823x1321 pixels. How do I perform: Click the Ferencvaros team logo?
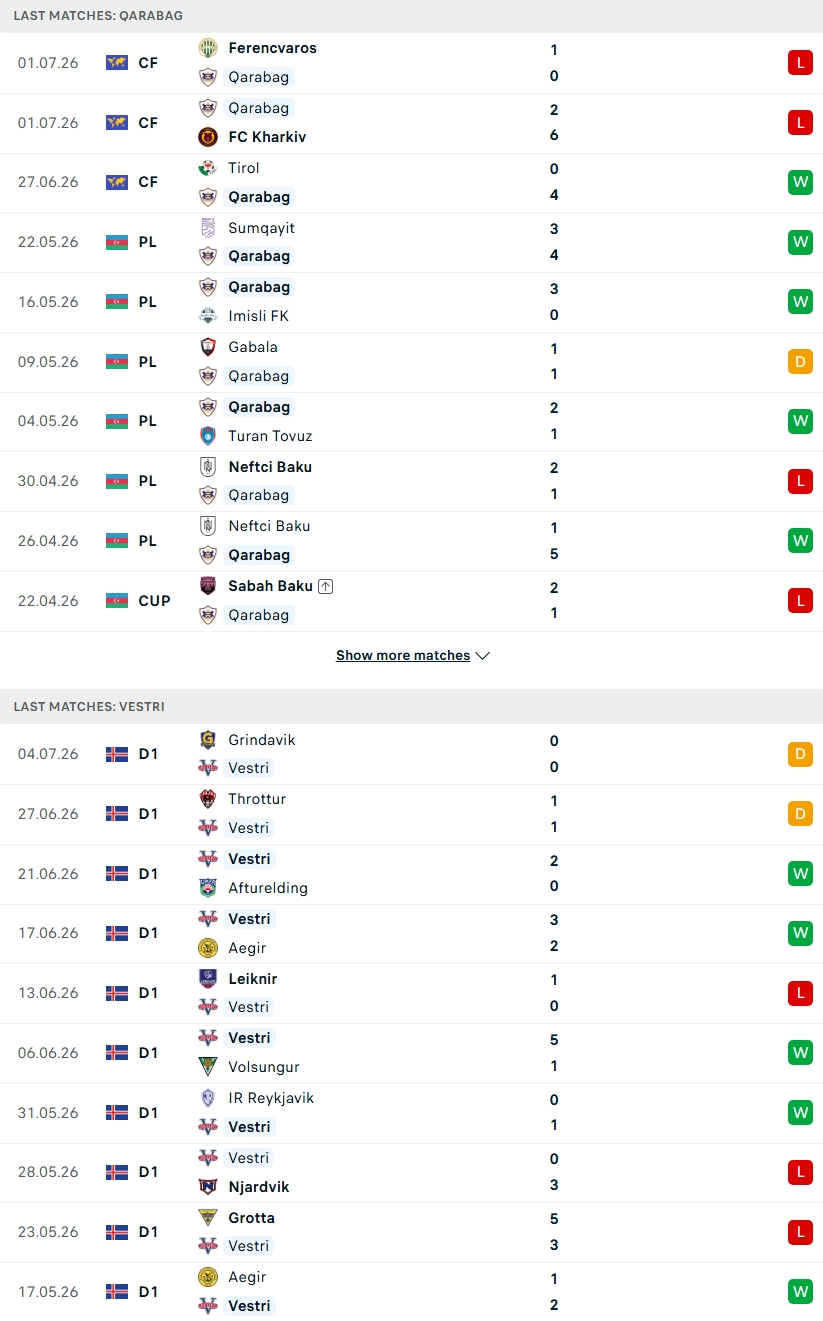208,48
